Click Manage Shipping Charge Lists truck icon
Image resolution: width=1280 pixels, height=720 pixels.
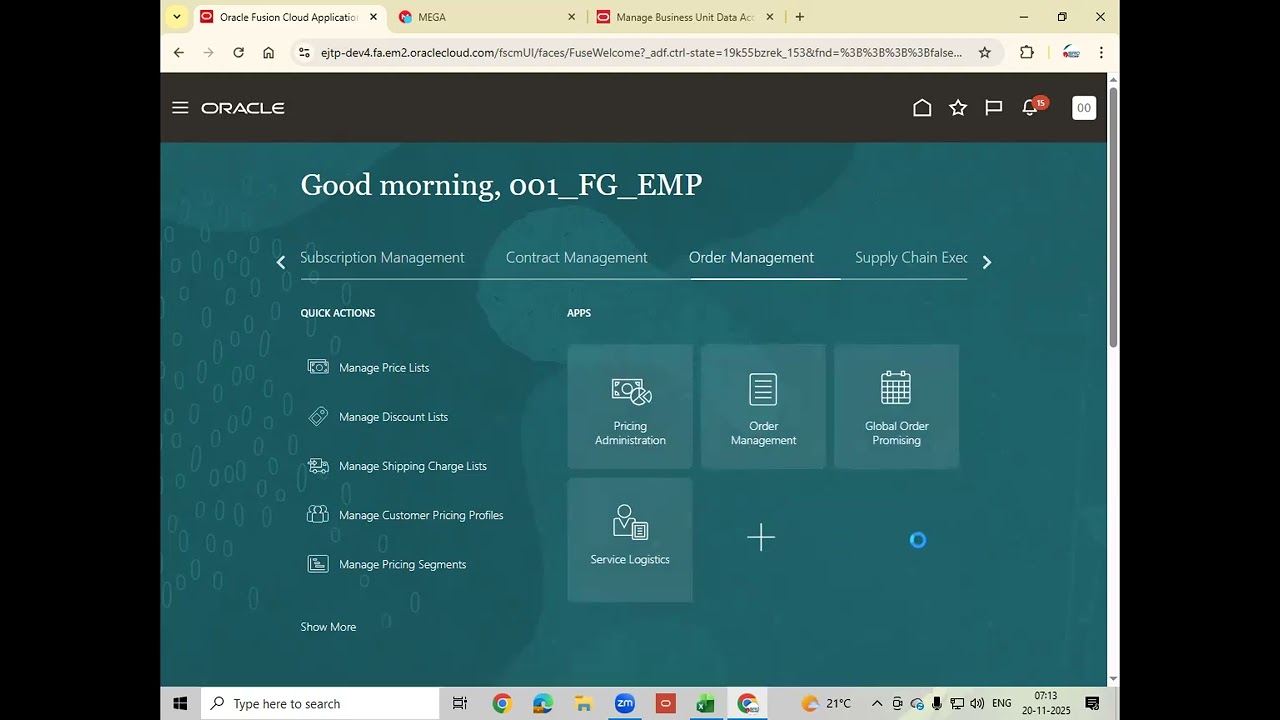[x=318, y=465]
